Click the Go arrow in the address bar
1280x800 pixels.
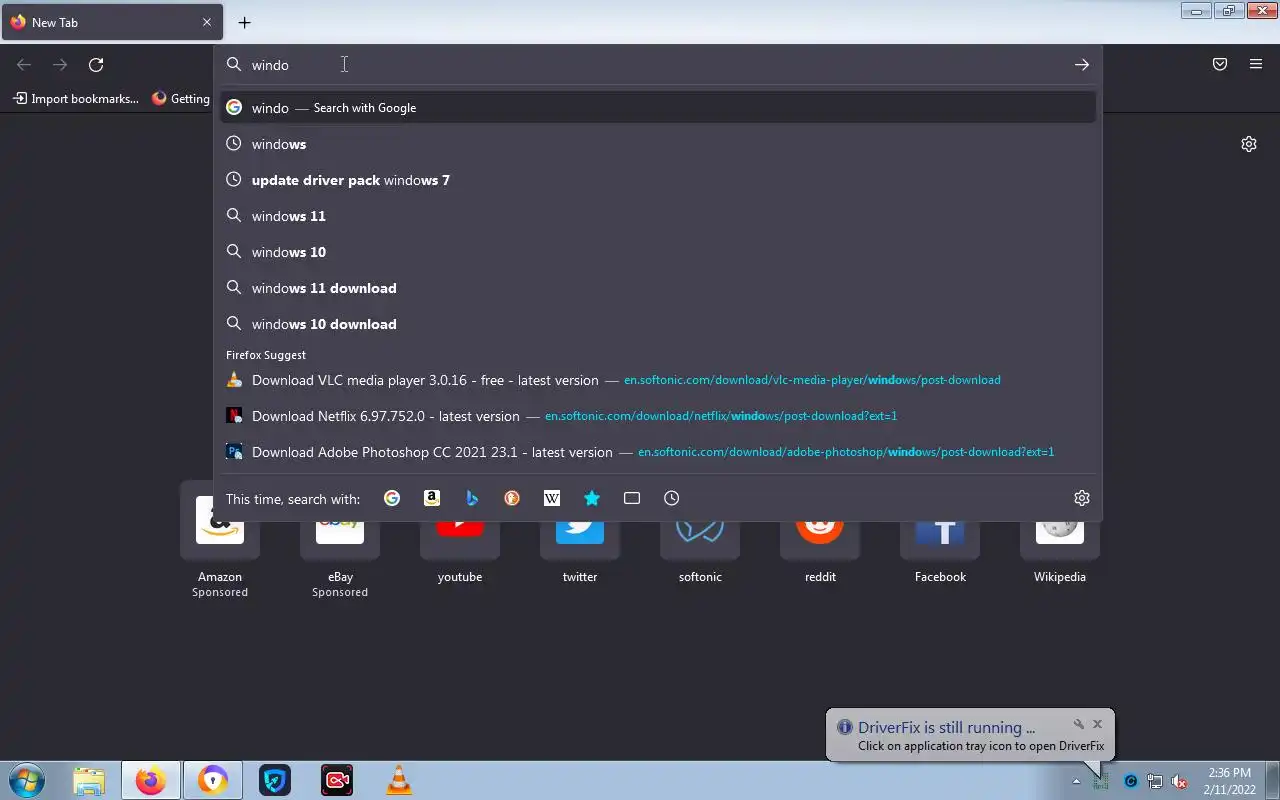pos(1082,65)
